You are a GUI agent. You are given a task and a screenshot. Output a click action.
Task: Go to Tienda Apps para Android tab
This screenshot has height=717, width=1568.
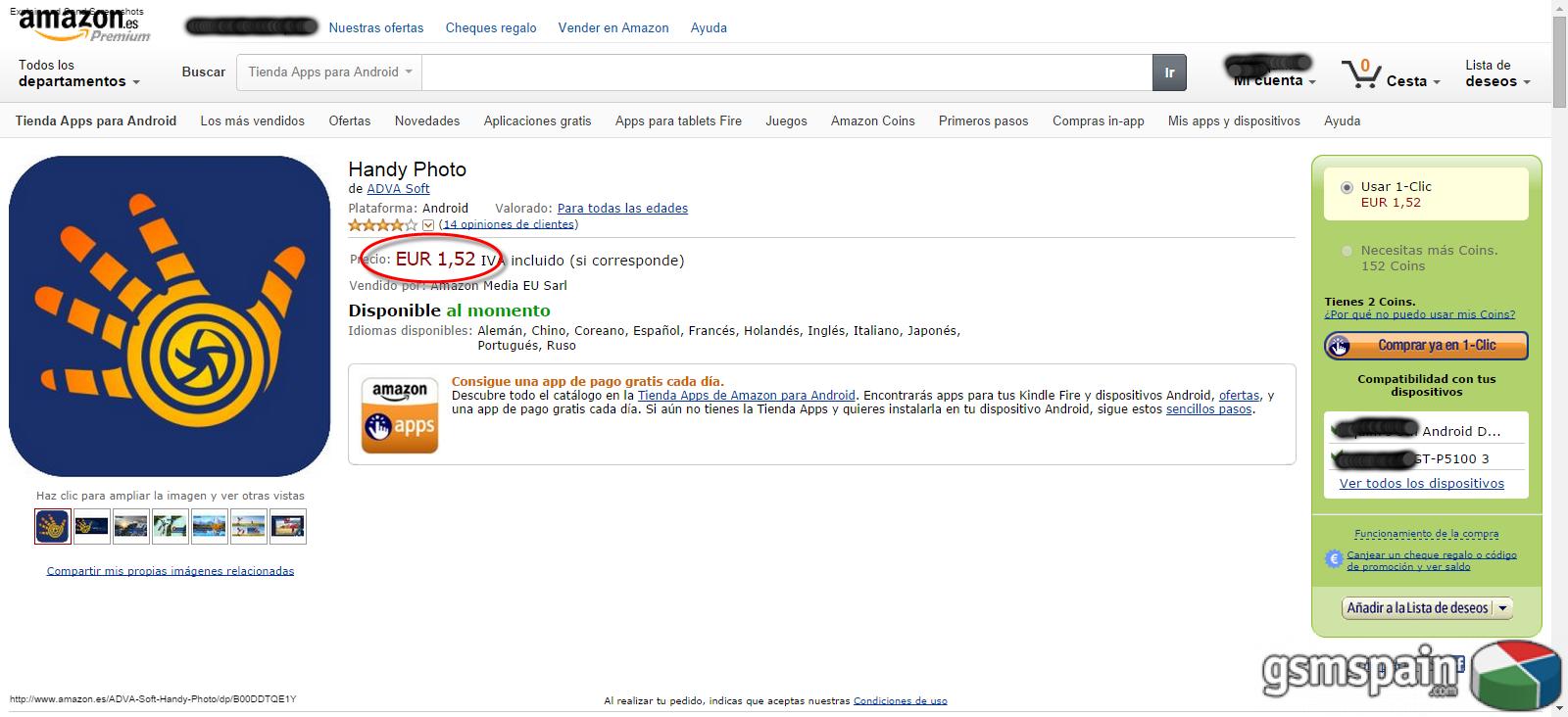[96, 120]
